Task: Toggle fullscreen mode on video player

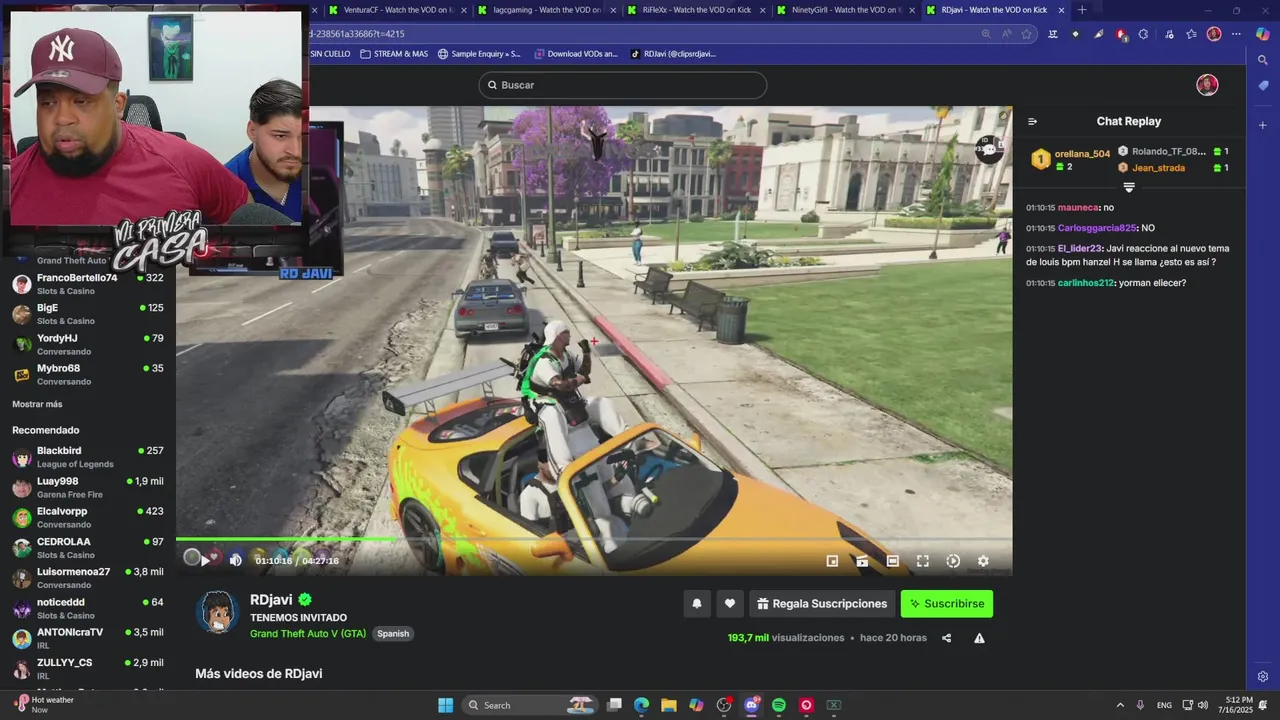Action: click(x=923, y=561)
